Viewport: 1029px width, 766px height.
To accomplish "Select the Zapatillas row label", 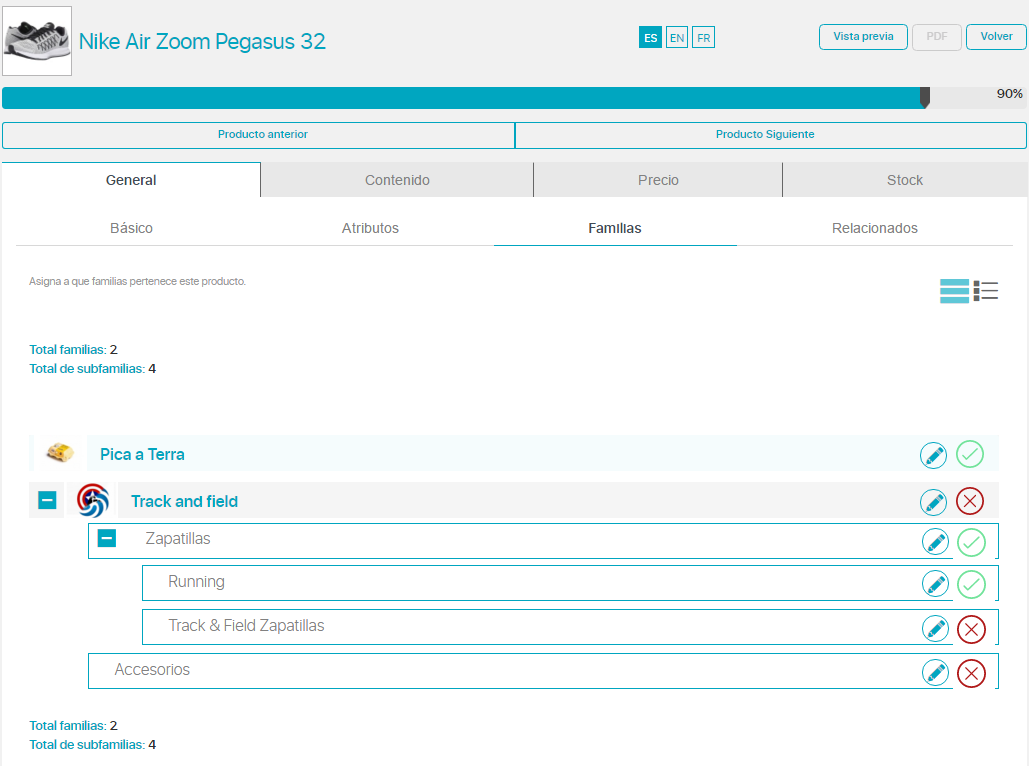I will click(x=178, y=539).
